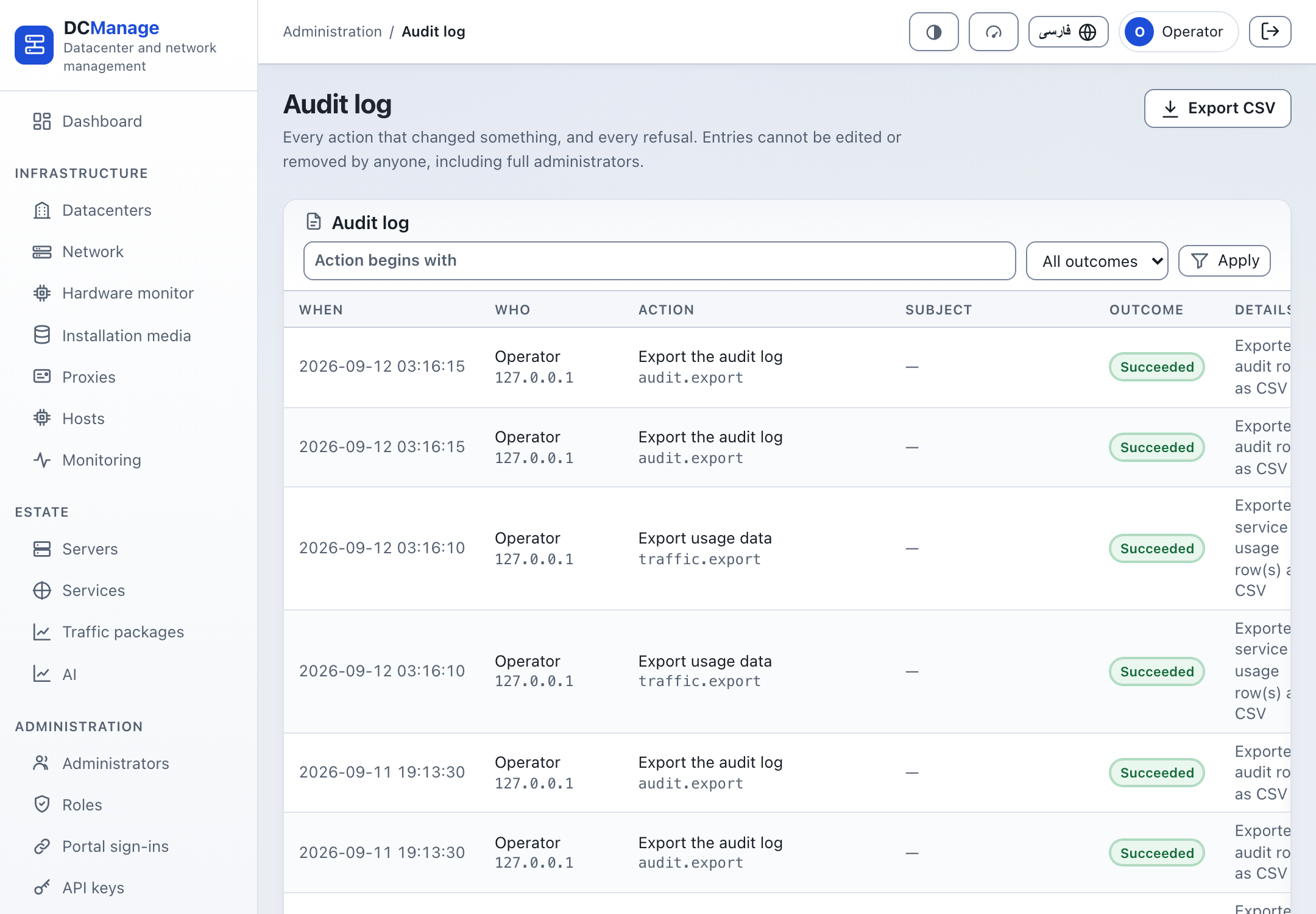Click the Datacenters building icon
The width and height of the screenshot is (1316, 914).
[x=42, y=210]
